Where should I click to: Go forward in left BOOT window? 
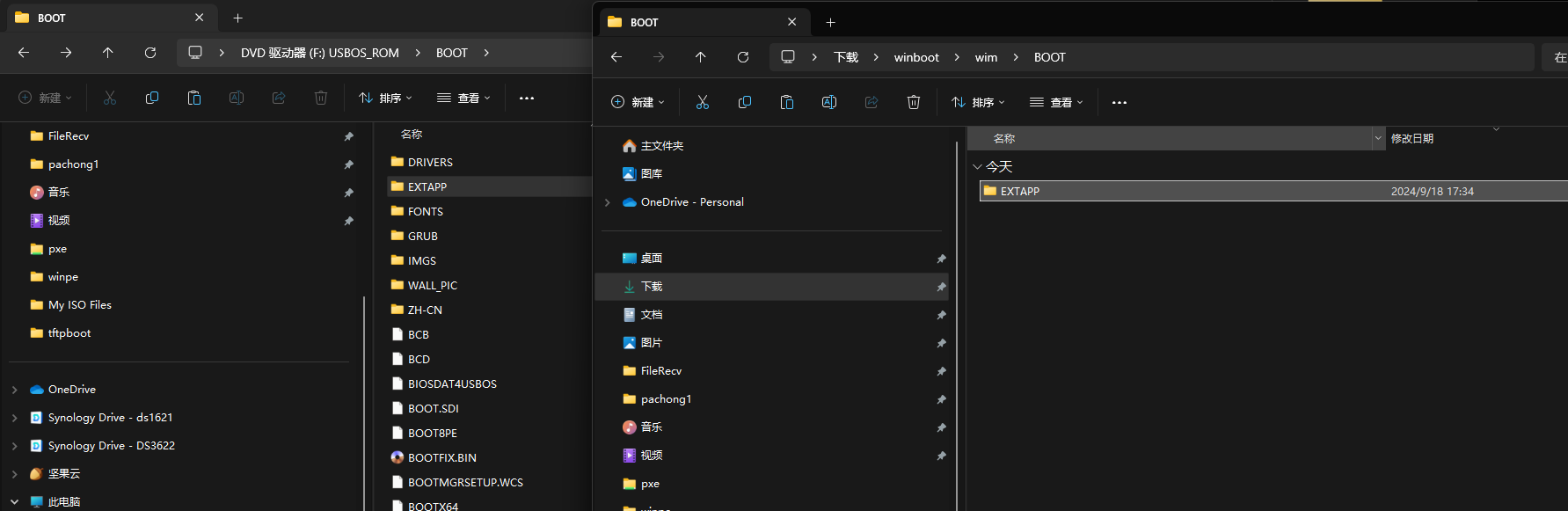pyautogui.click(x=66, y=53)
